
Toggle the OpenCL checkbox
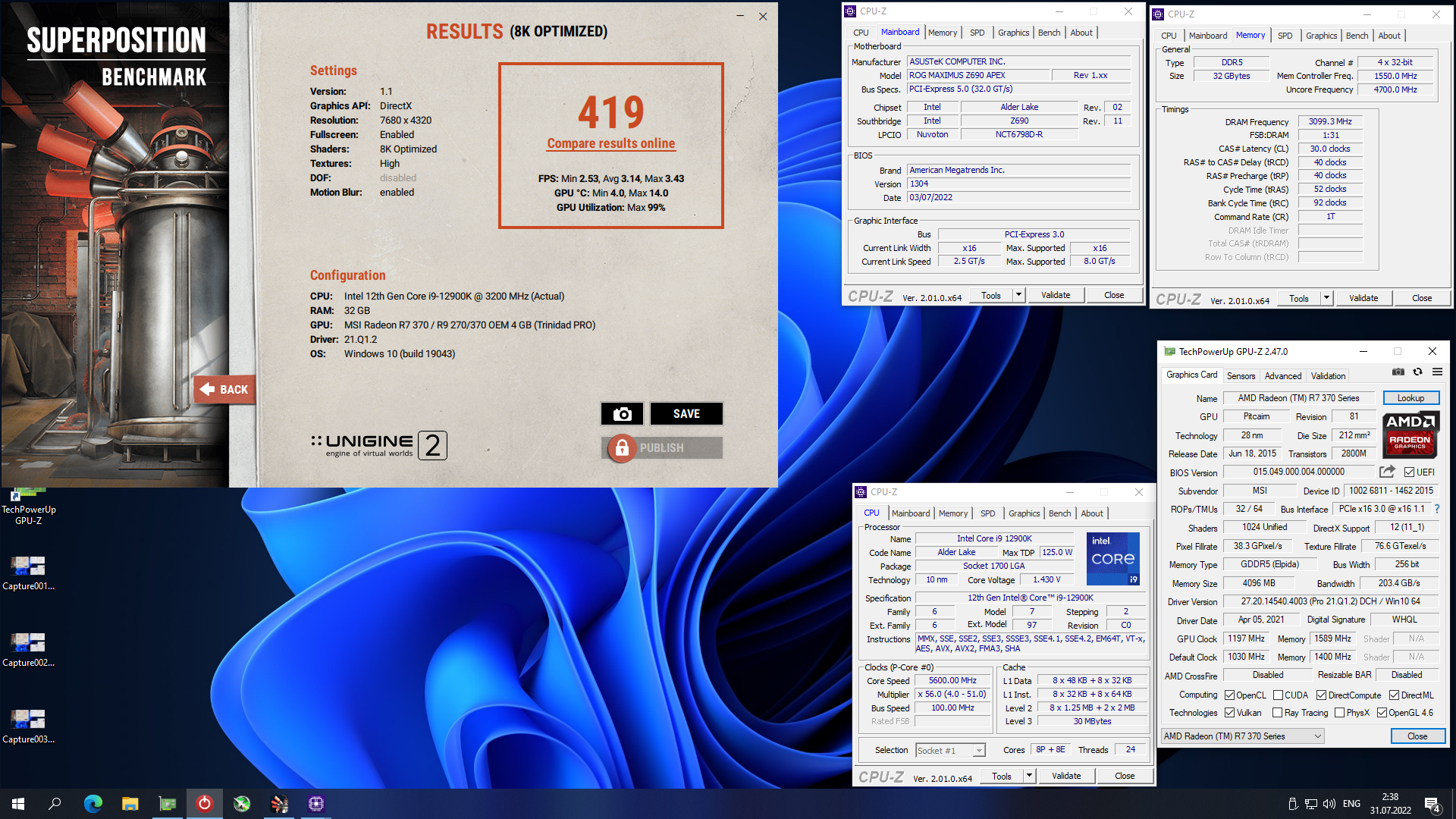point(1229,695)
